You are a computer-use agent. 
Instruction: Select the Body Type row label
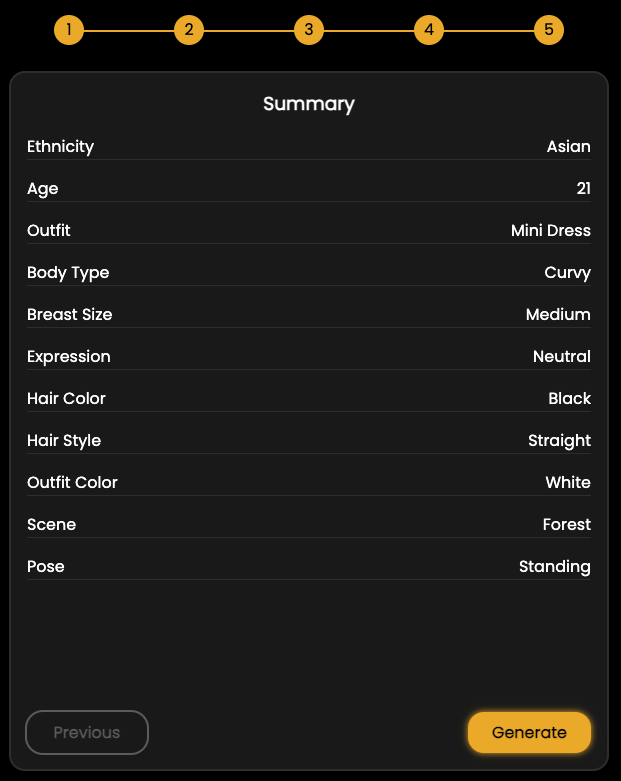point(68,272)
